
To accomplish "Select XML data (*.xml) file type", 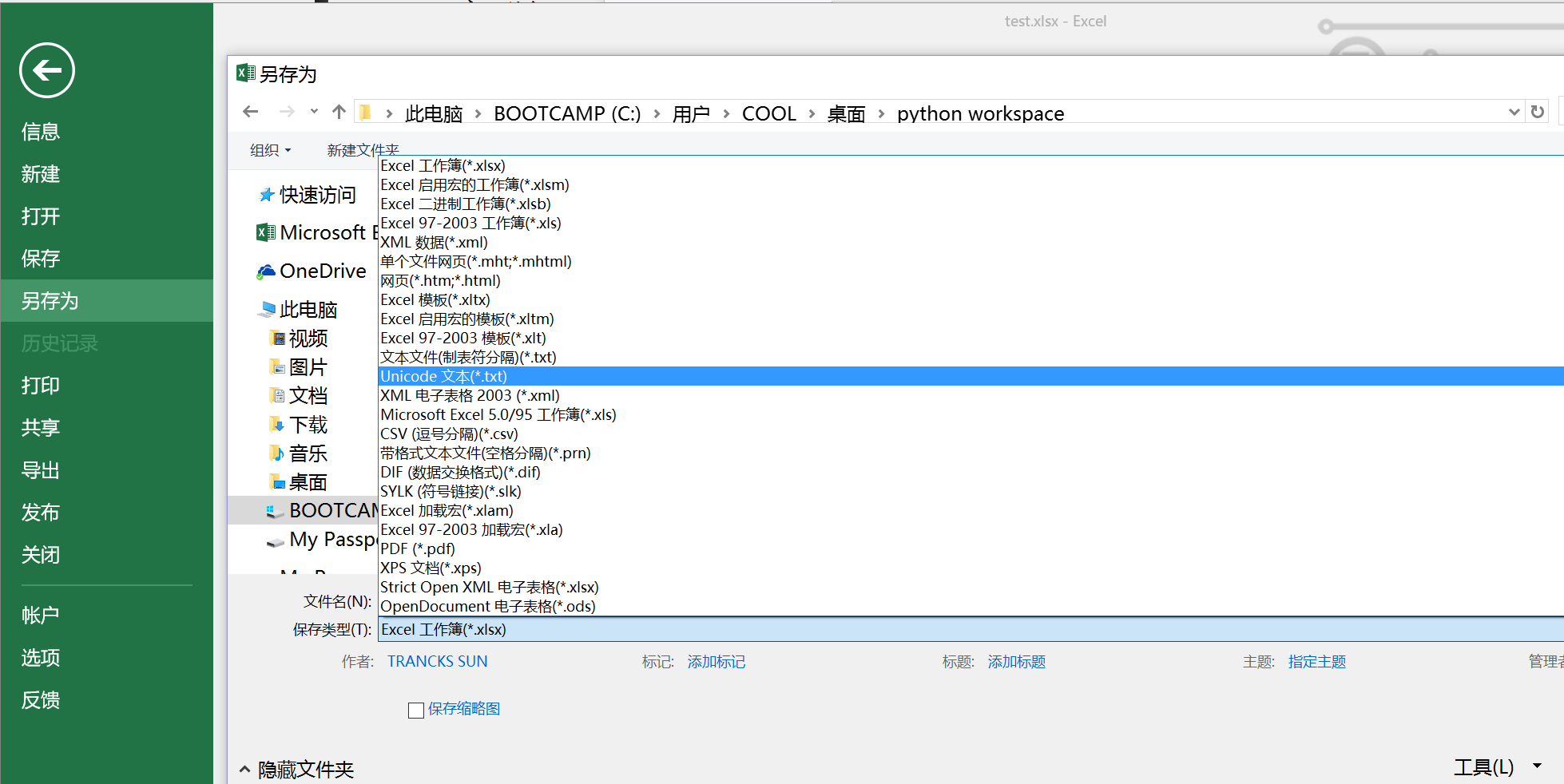I will 971,242.
